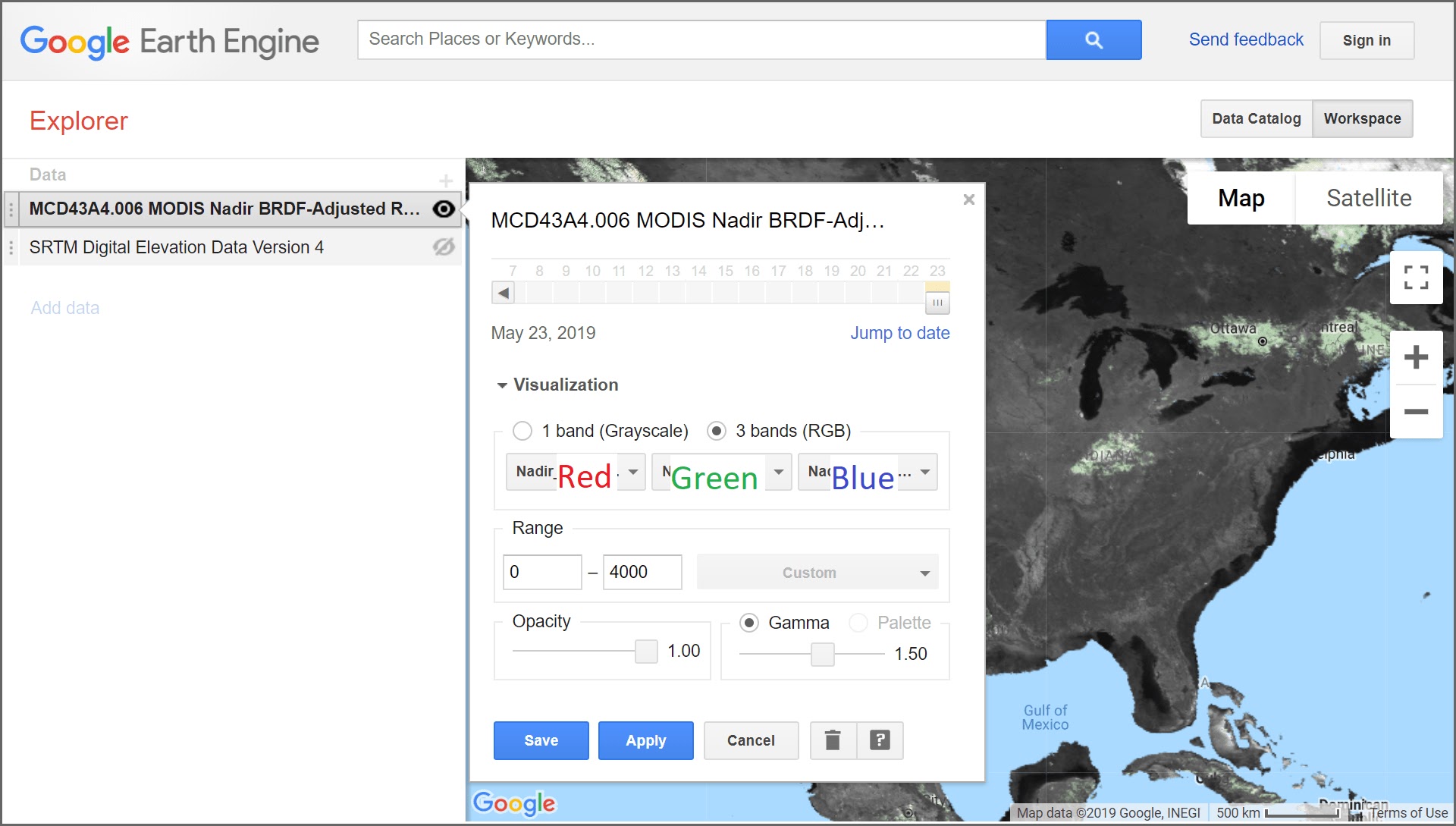Grab the SRTM layer drag handle
Viewport: 1456px width, 826px height.
[11, 247]
